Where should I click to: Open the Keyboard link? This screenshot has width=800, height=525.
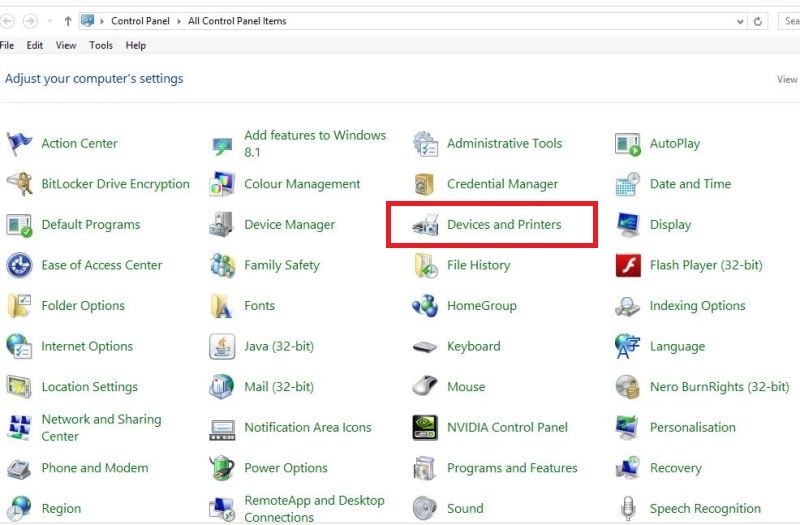[473, 346]
